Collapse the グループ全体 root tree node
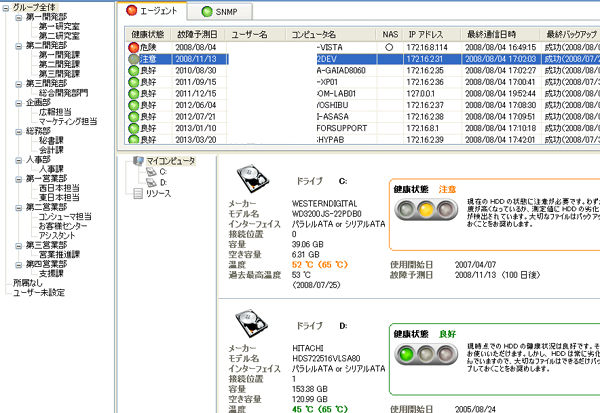Viewport: 600px width, 413px height. (6, 7)
